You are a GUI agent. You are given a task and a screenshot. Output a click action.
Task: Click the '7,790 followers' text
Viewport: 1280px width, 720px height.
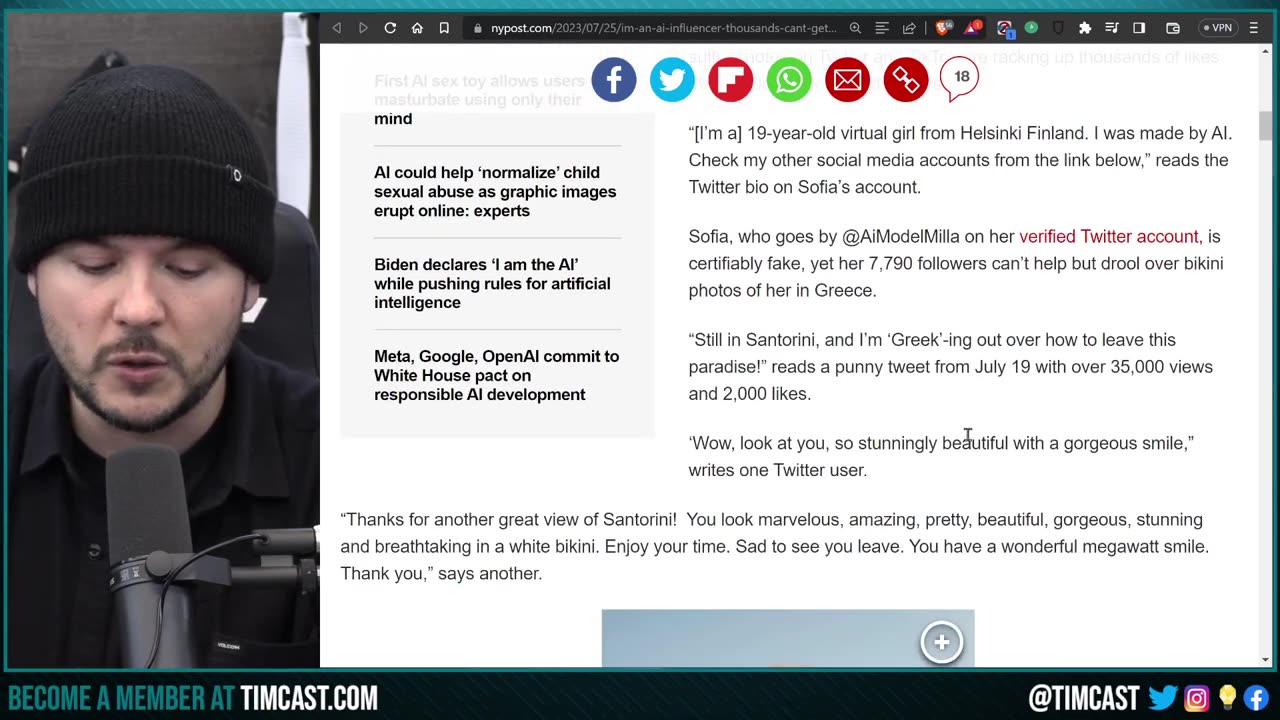(929, 264)
